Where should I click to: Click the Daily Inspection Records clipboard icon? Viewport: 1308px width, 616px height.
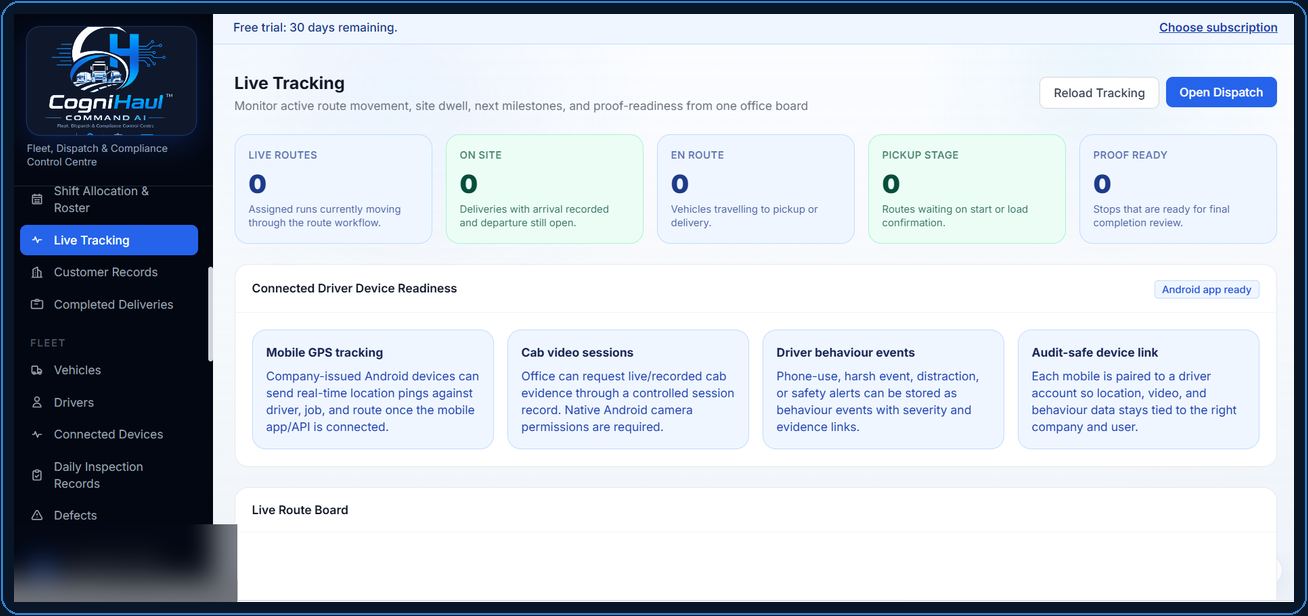click(x=37, y=475)
